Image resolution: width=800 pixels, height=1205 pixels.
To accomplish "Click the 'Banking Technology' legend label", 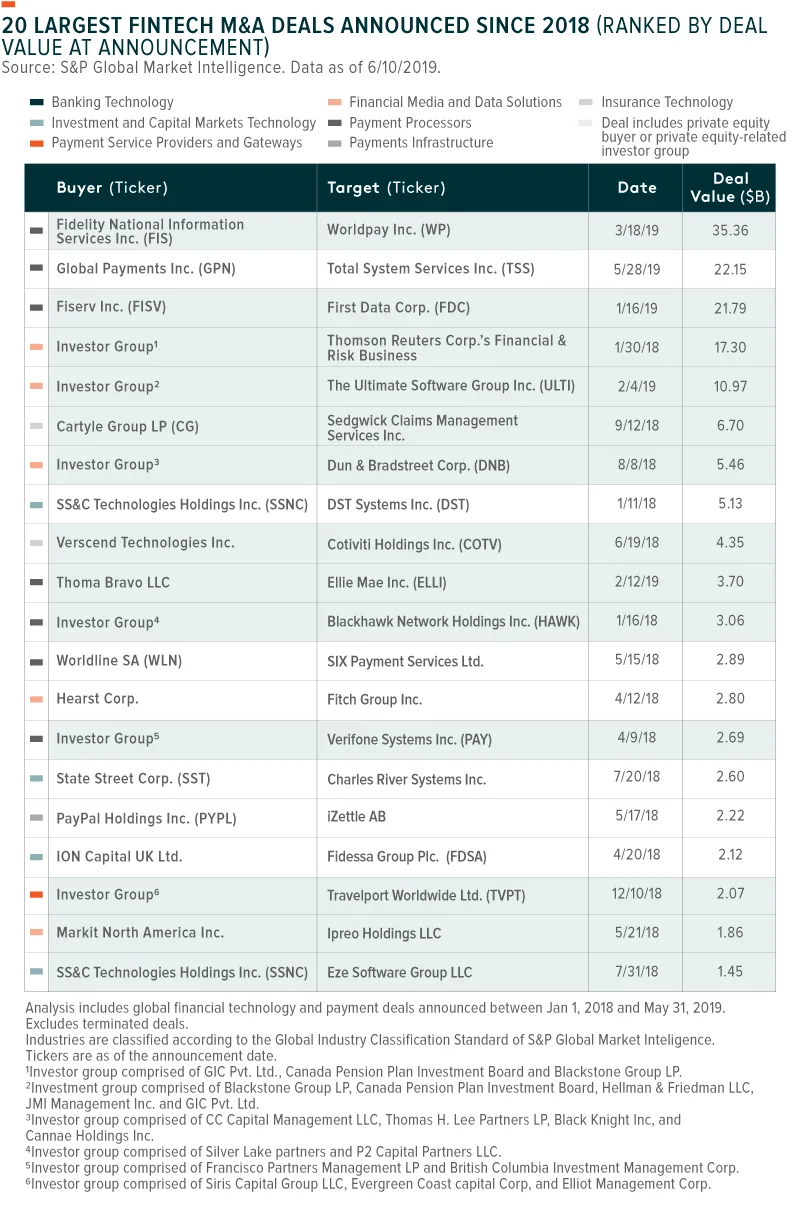I will [x=112, y=102].
